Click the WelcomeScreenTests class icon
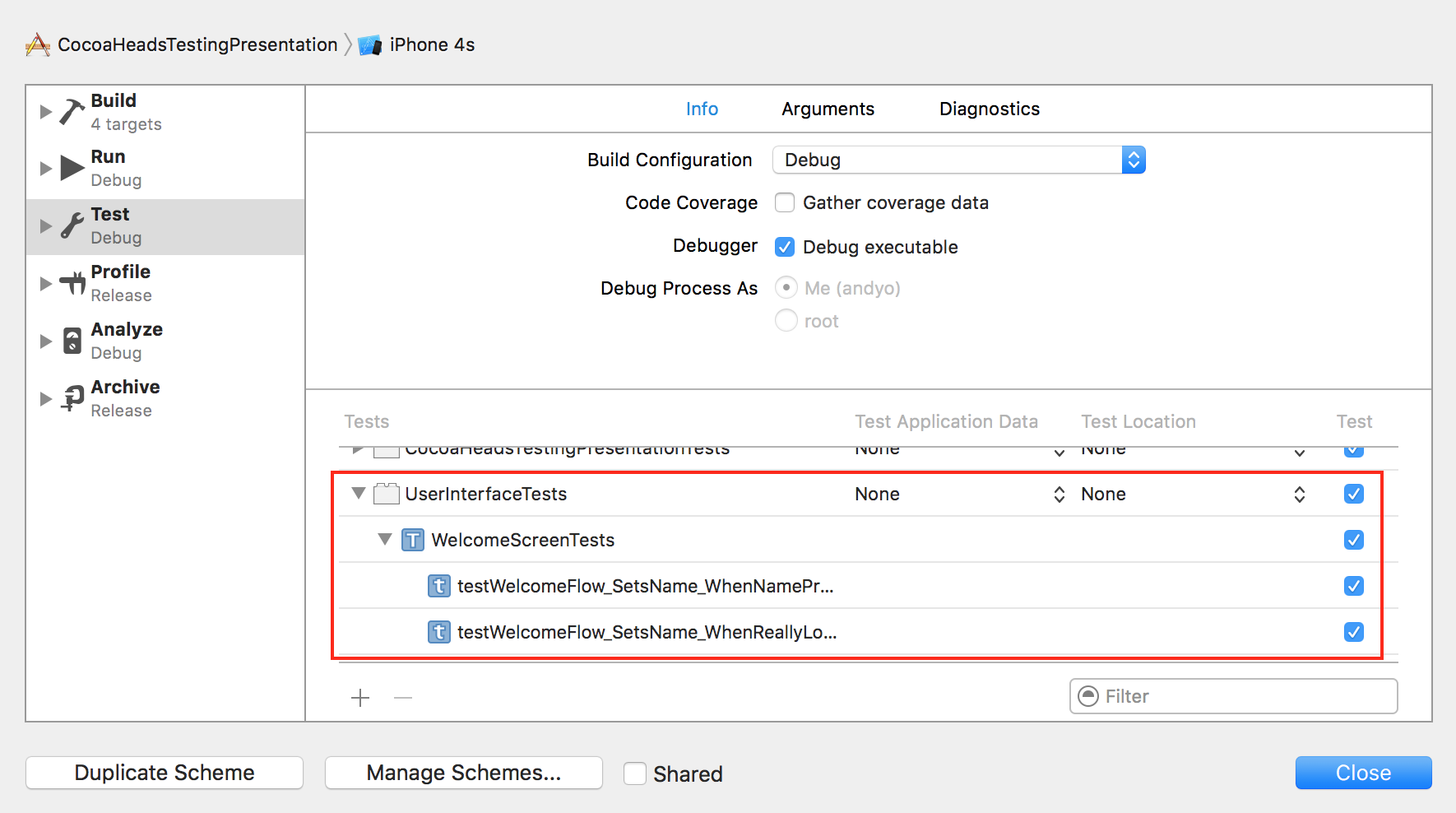The height and width of the screenshot is (813, 1456). [x=413, y=540]
